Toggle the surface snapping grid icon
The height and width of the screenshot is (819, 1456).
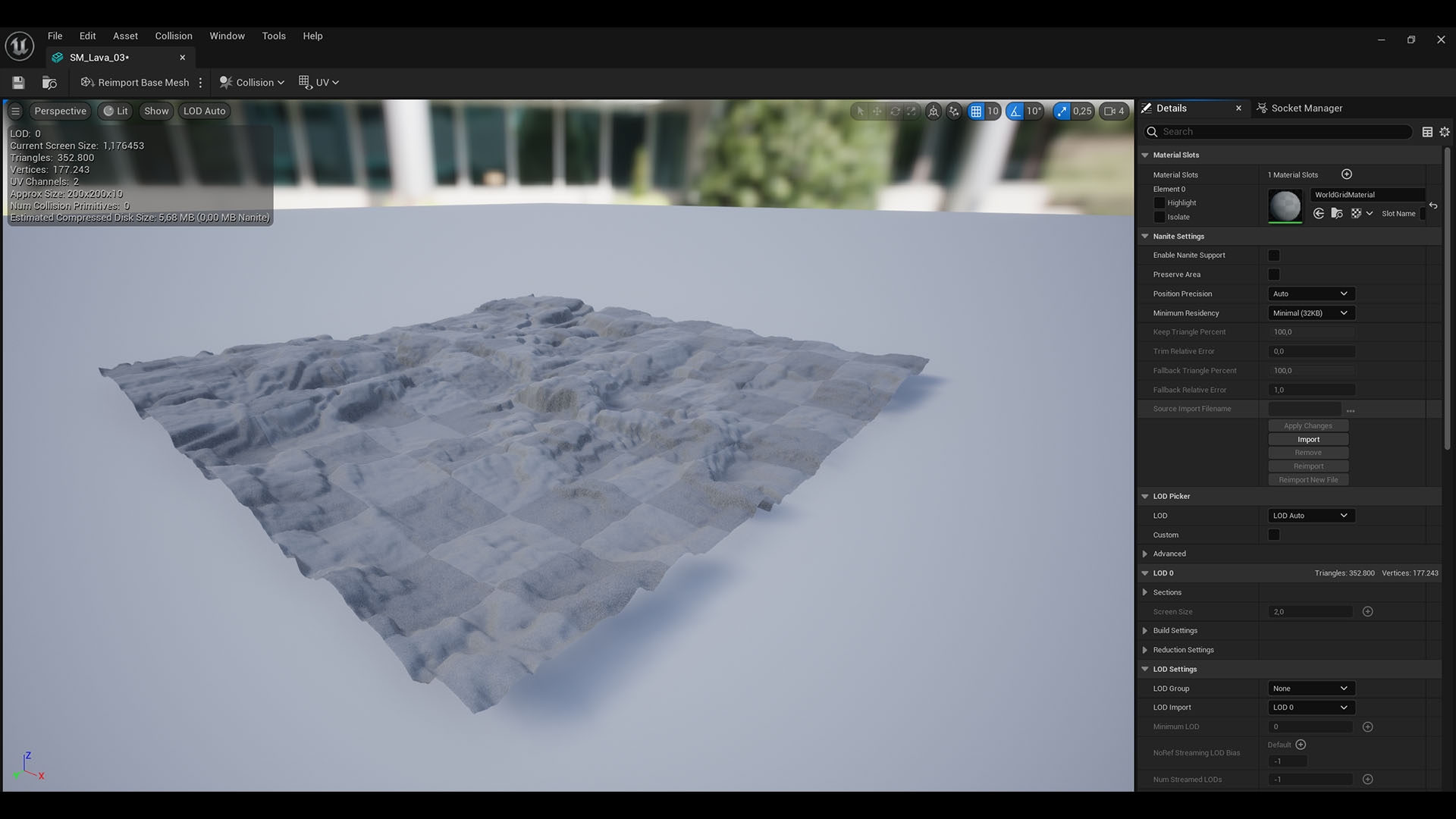[x=977, y=111]
